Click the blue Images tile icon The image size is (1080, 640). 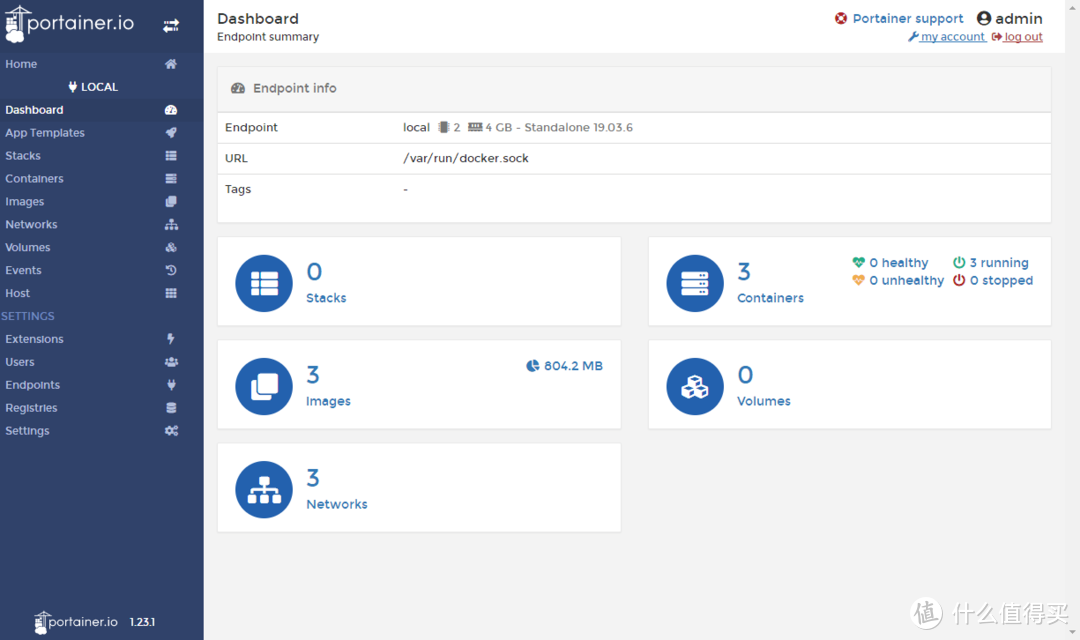click(264, 386)
